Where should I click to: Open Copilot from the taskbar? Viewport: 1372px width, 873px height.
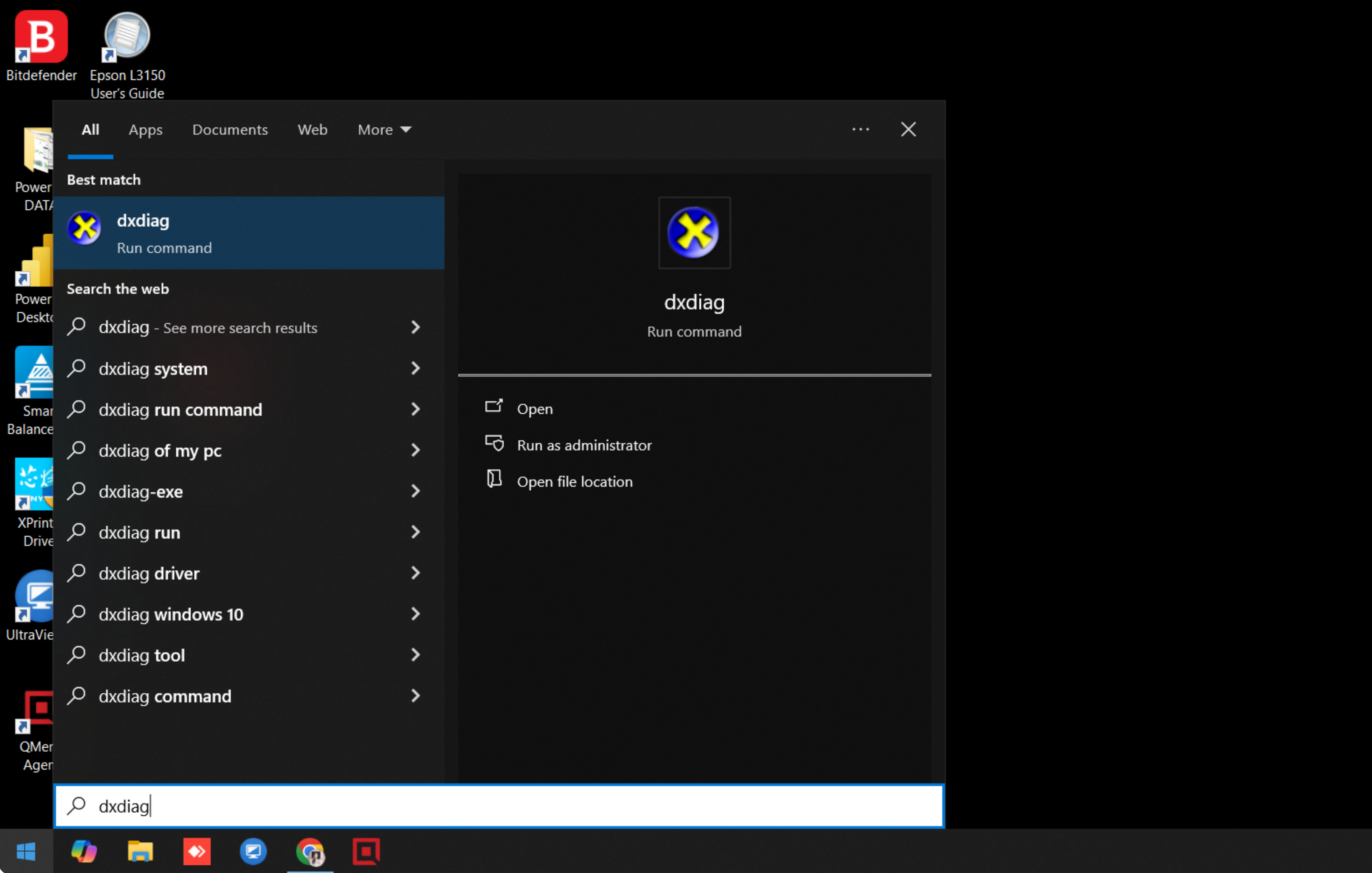point(84,851)
